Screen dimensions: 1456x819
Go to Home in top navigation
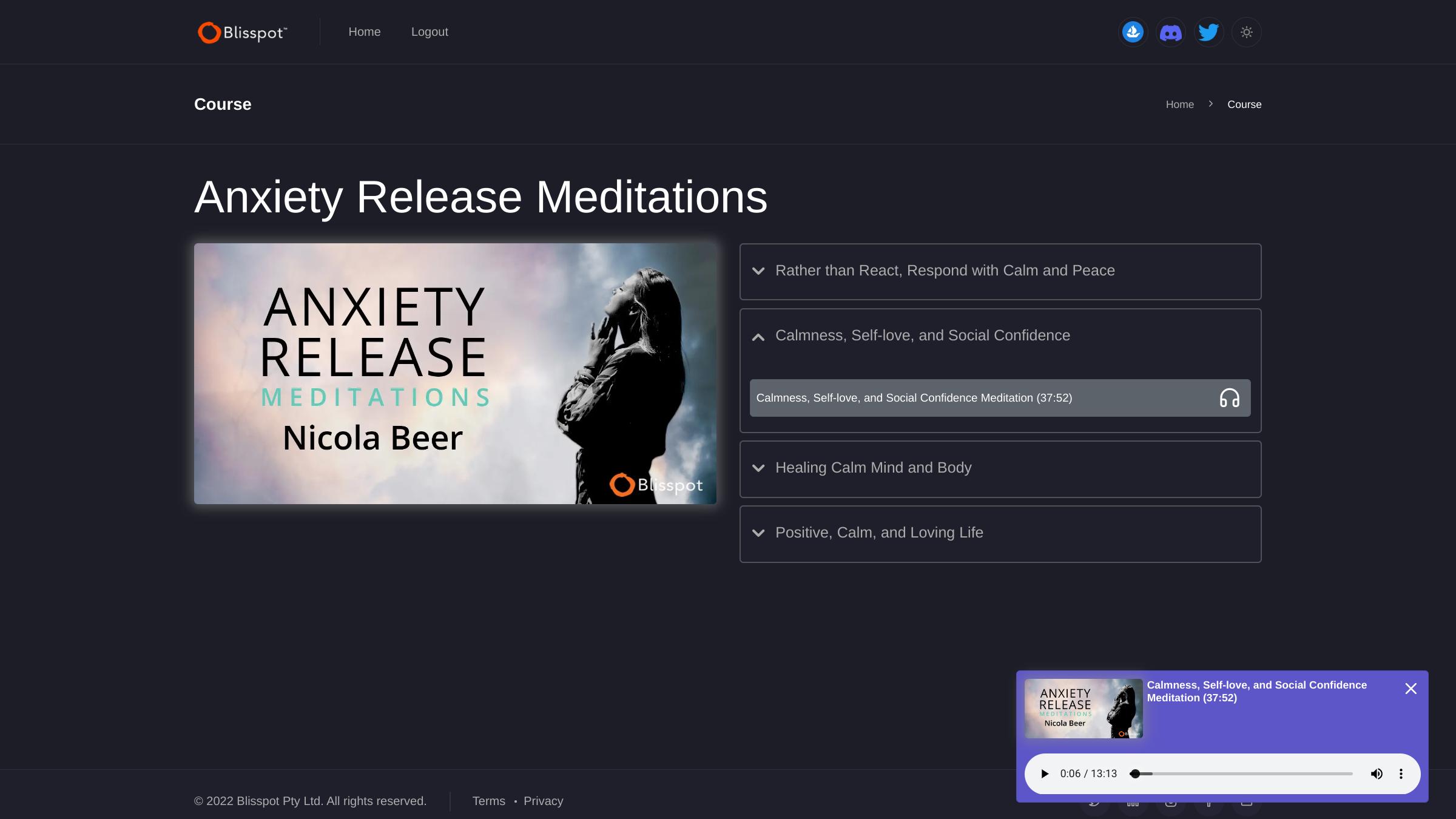365,32
